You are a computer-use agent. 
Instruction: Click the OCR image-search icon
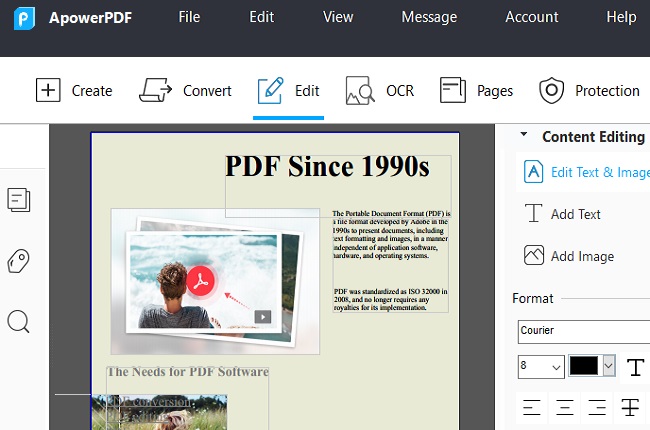click(360, 90)
